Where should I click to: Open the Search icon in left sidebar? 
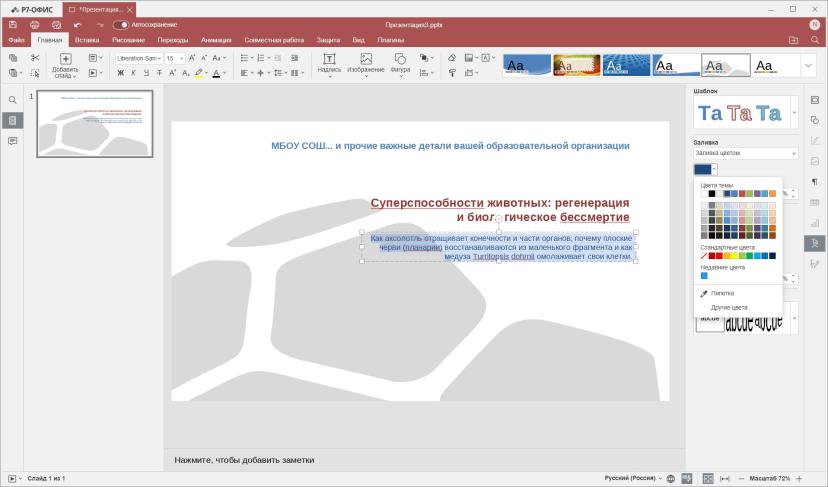13,100
